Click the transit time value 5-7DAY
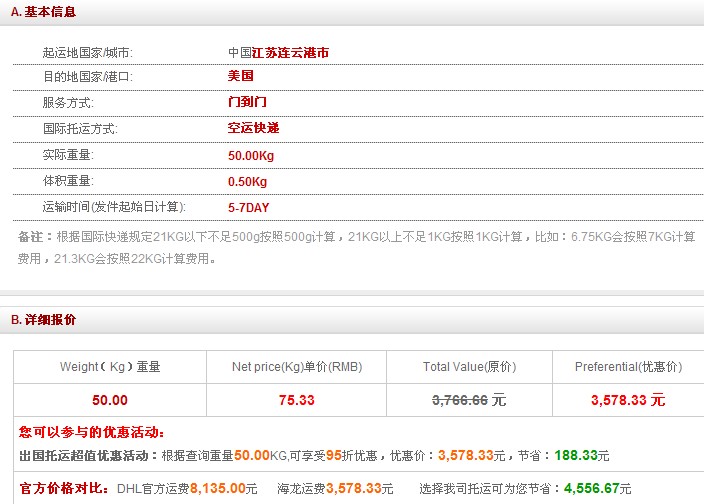 pyautogui.click(x=248, y=207)
